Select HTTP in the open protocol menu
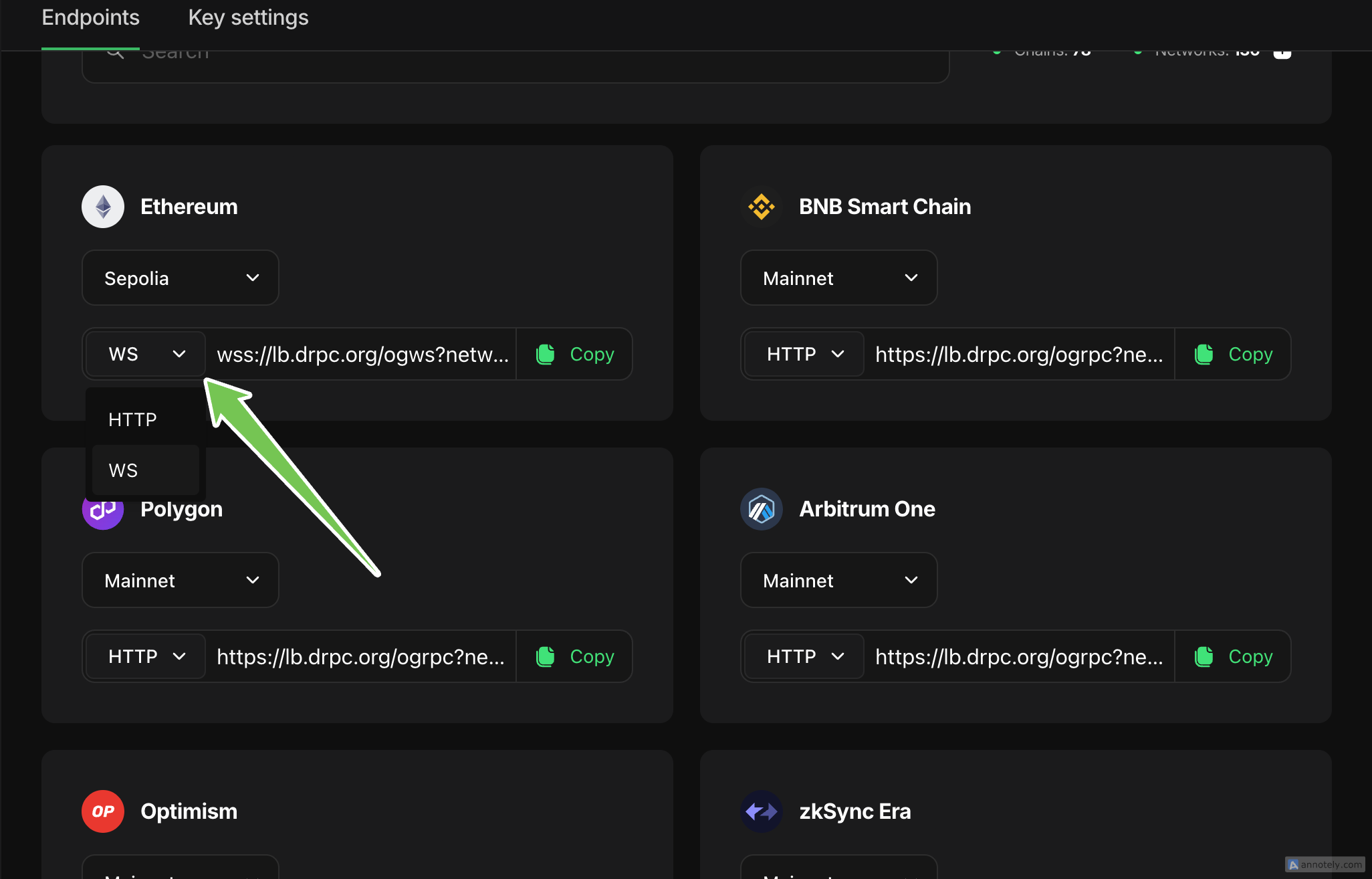 point(133,419)
